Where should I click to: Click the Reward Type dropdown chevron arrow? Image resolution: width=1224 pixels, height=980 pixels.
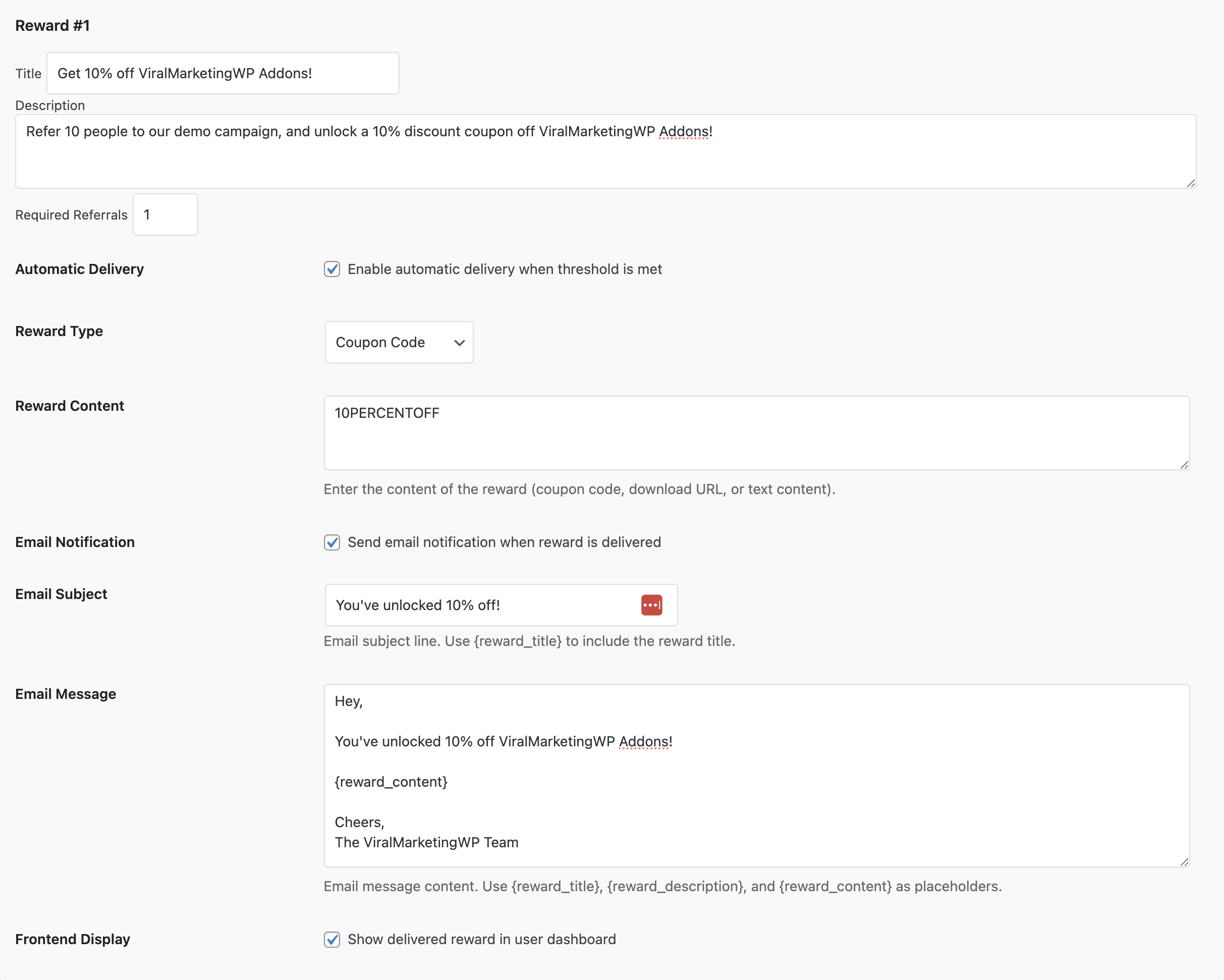coord(459,342)
